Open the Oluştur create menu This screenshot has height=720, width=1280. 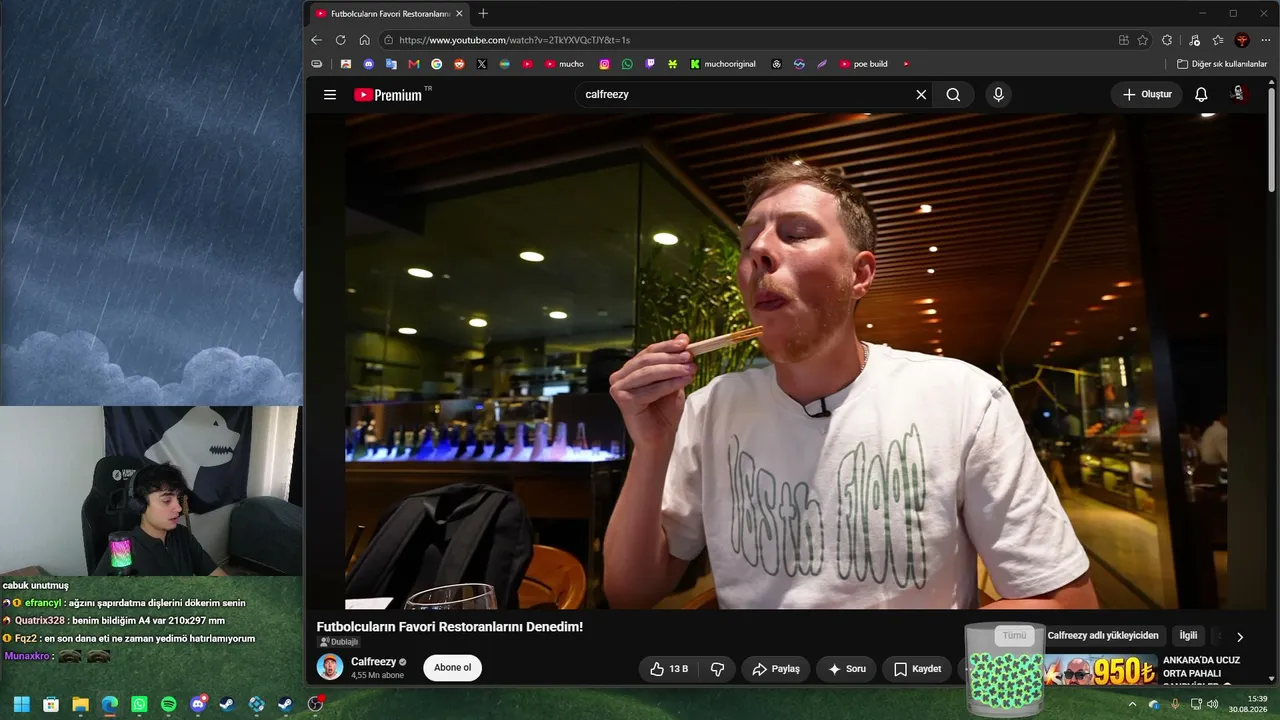click(x=1146, y=95)
